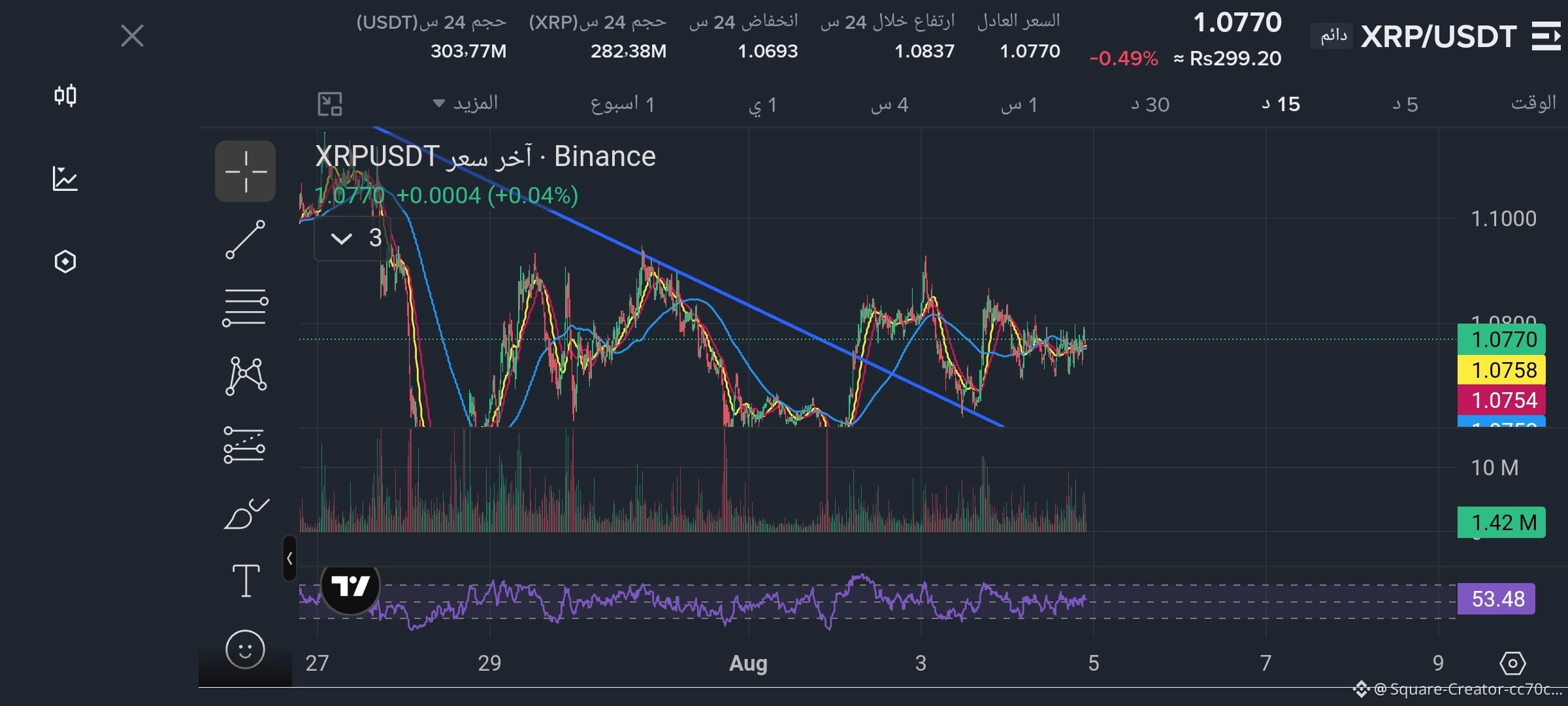Screen dimensions: 1568x706
Task: Click the large 1.0770 header price
Action: 1237,23
